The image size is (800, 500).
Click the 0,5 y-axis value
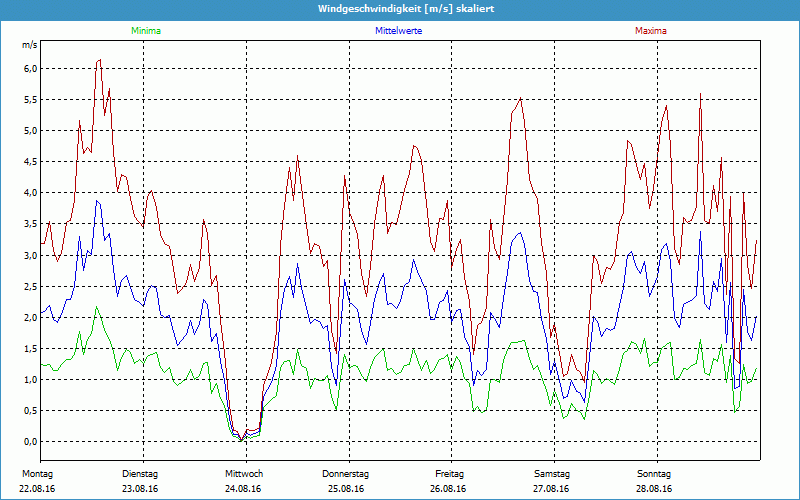click(x=31, y=411)
